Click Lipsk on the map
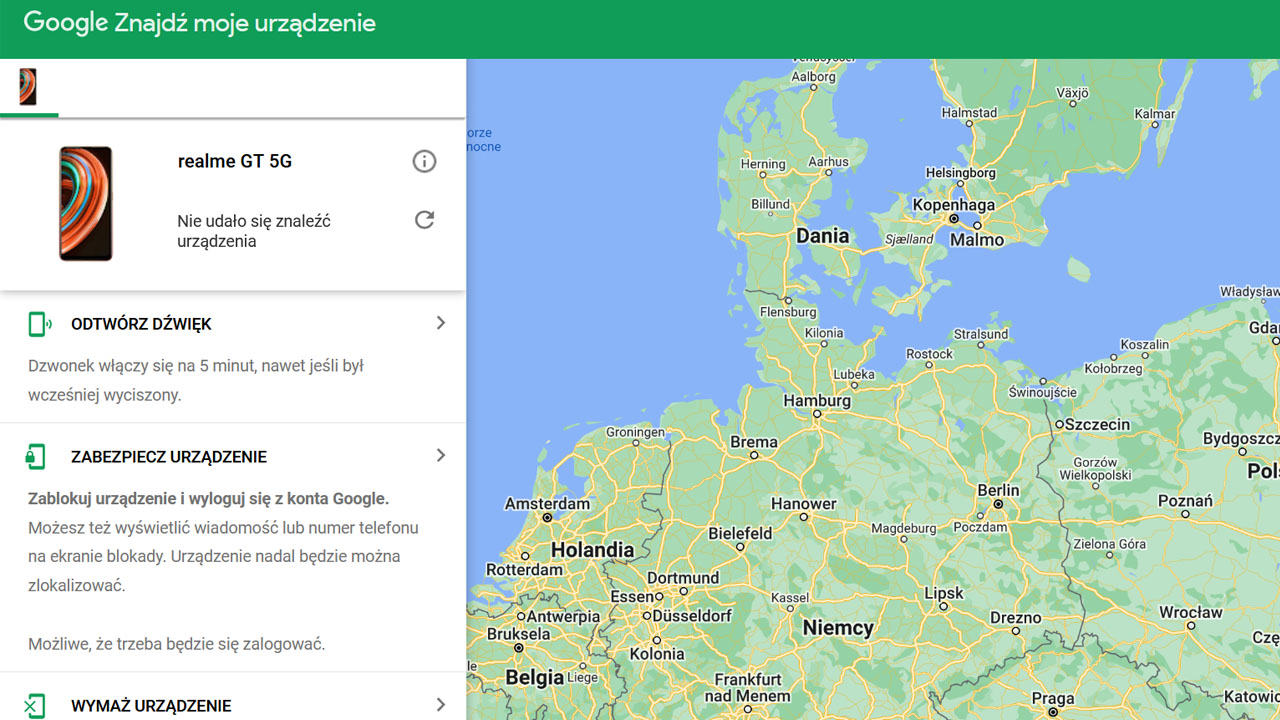 [944, 593]
